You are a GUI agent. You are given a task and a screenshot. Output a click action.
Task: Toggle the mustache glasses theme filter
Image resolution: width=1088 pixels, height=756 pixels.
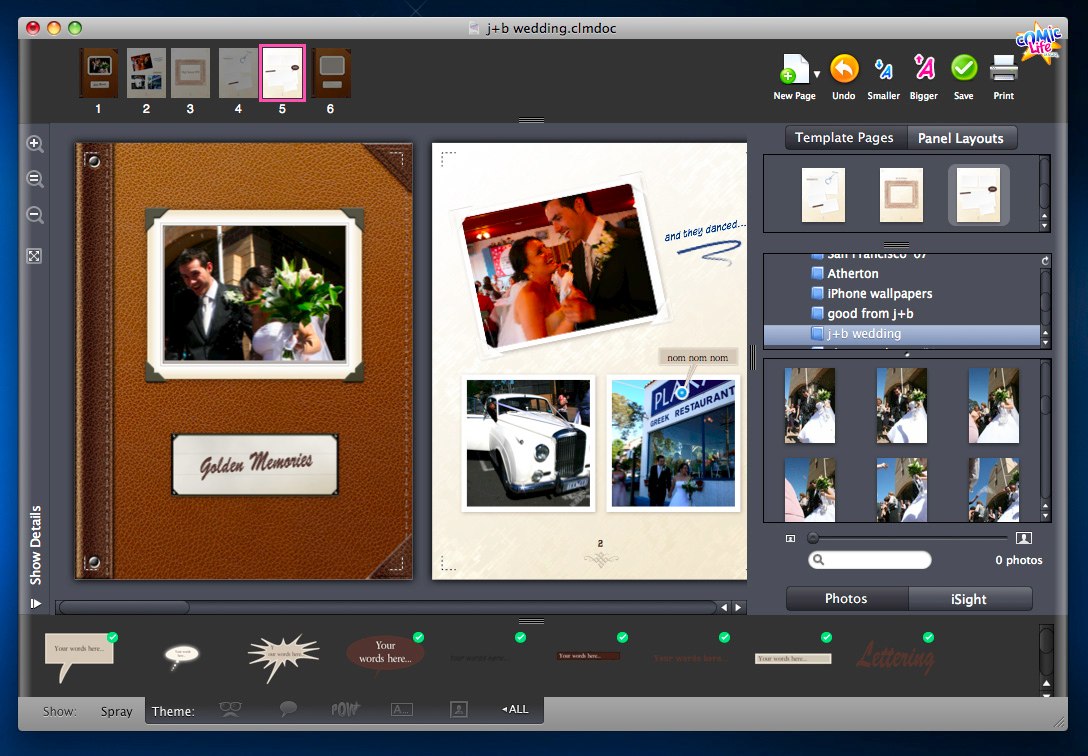(231, 709)
